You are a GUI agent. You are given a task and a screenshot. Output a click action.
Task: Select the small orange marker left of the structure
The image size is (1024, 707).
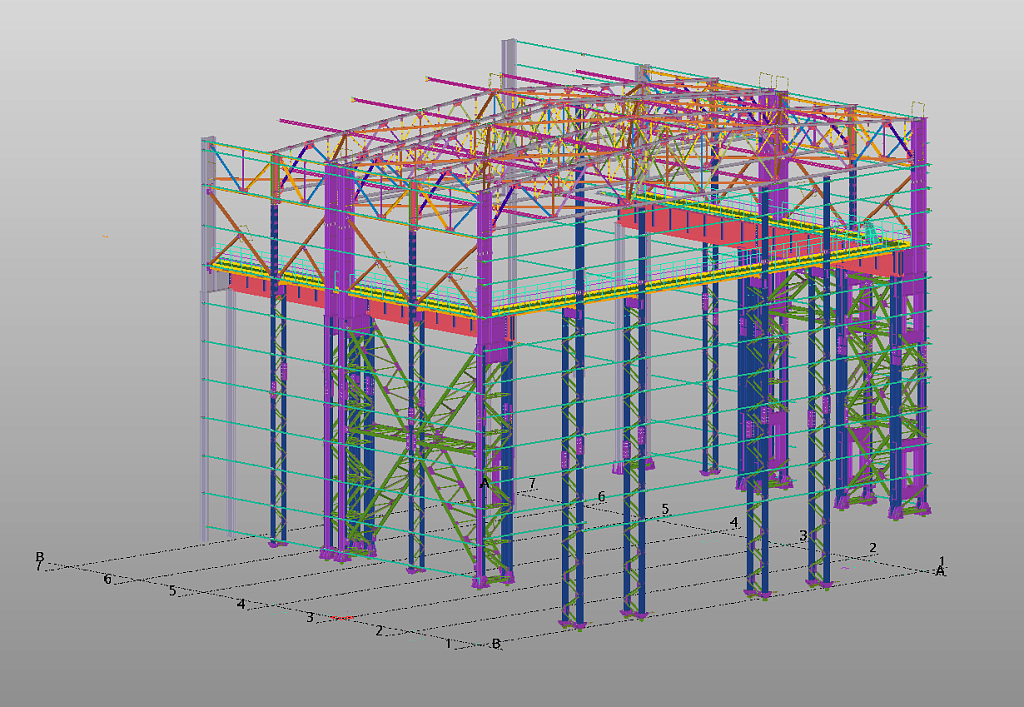[105, 236]
